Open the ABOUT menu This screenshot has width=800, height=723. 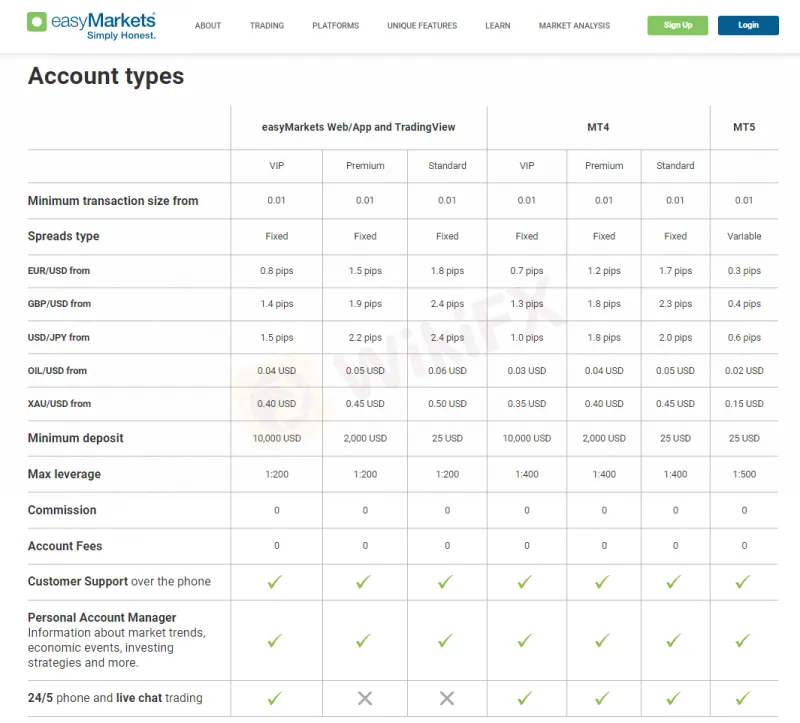coord(208,26)
